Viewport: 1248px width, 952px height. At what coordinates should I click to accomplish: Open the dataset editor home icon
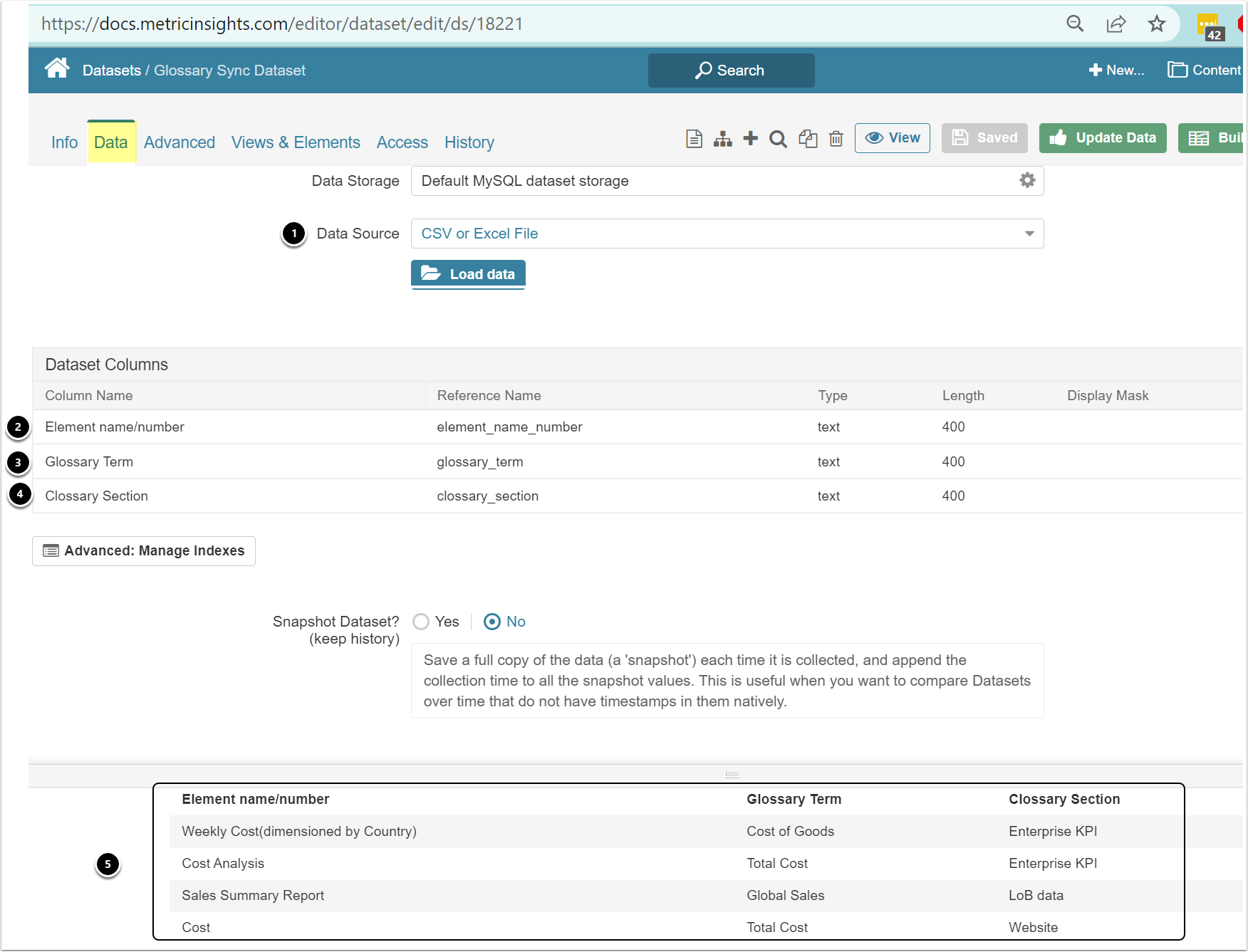tap(57, 68)
